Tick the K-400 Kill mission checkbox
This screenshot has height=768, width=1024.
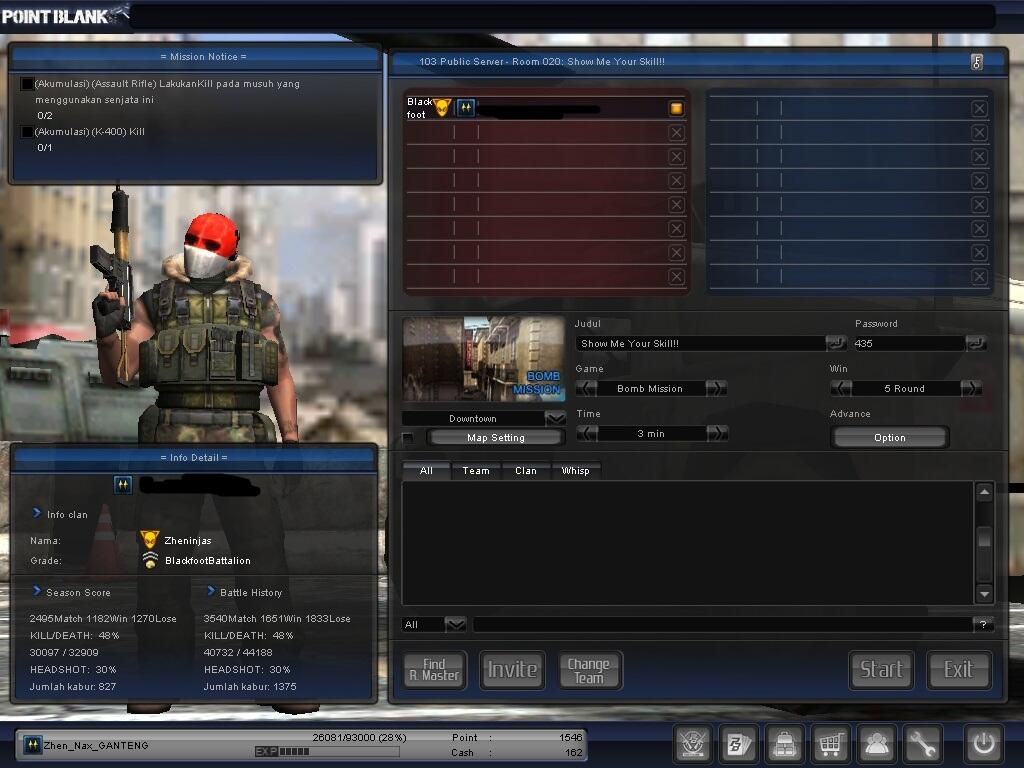(27, 132)
